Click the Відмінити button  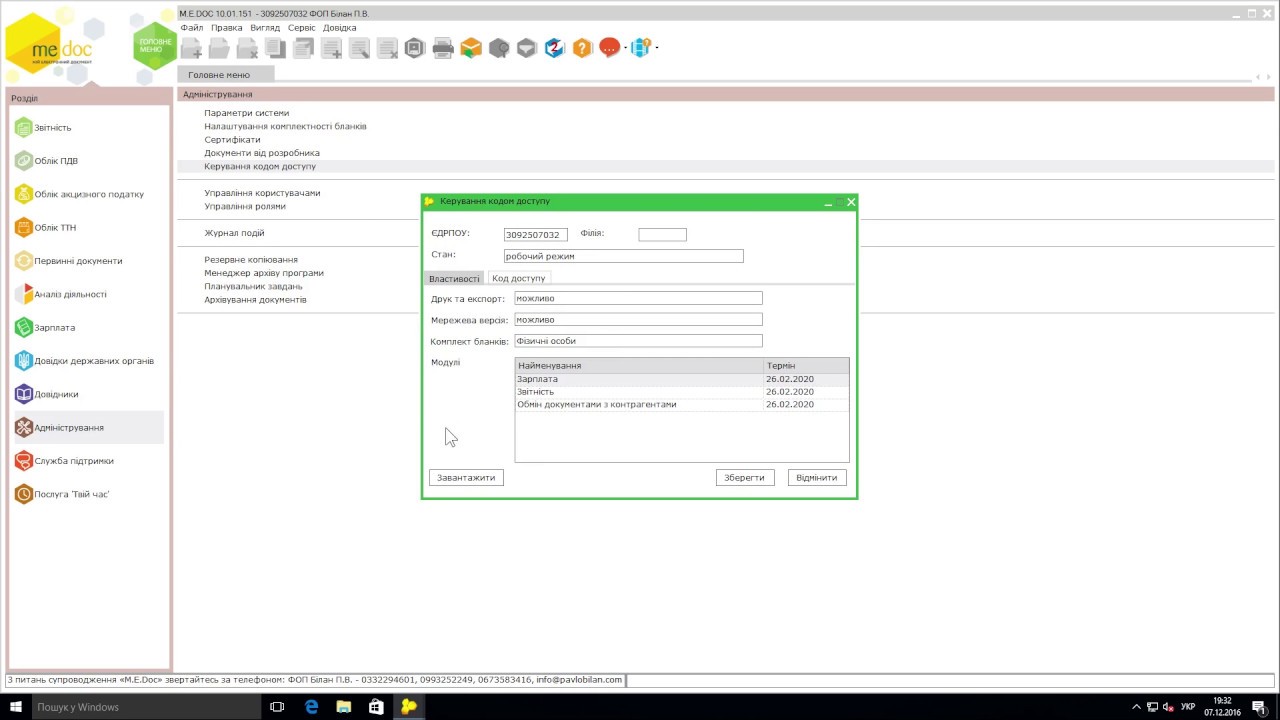click(x=817, y=478)
